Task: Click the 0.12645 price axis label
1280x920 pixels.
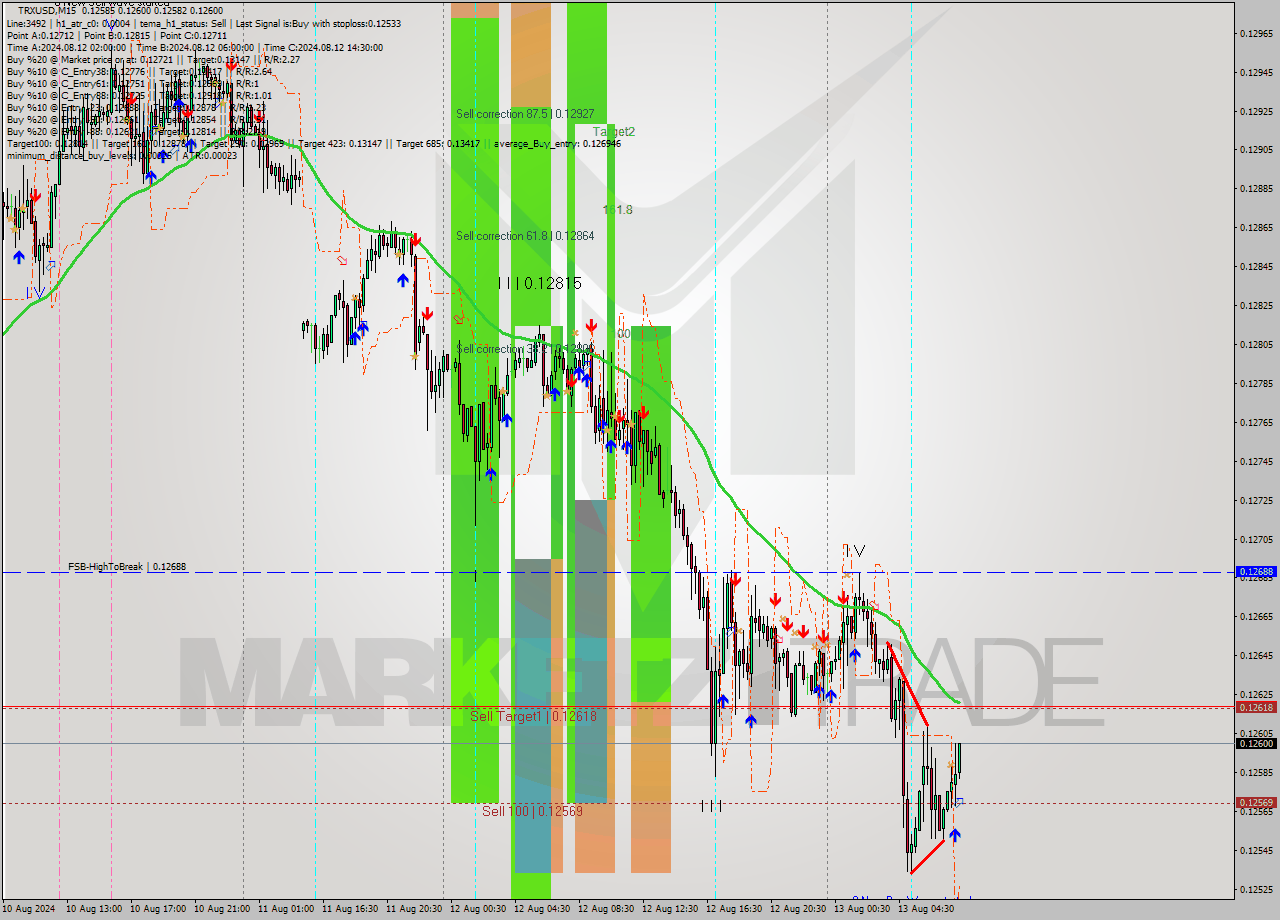Action: [x=1256, y=656]
